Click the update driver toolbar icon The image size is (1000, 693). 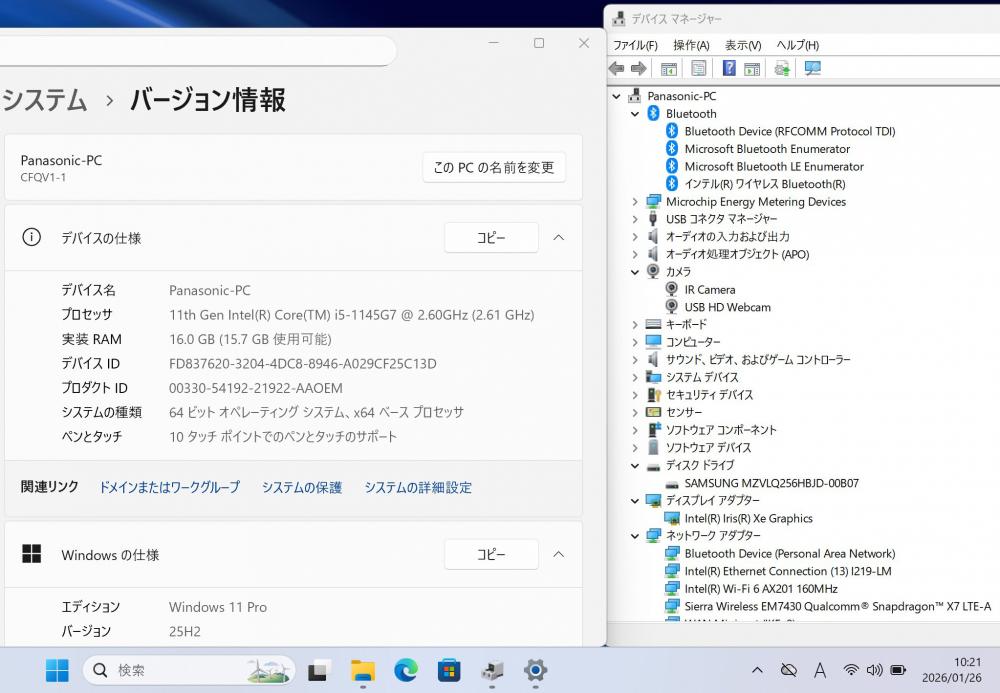pos(782,69)
